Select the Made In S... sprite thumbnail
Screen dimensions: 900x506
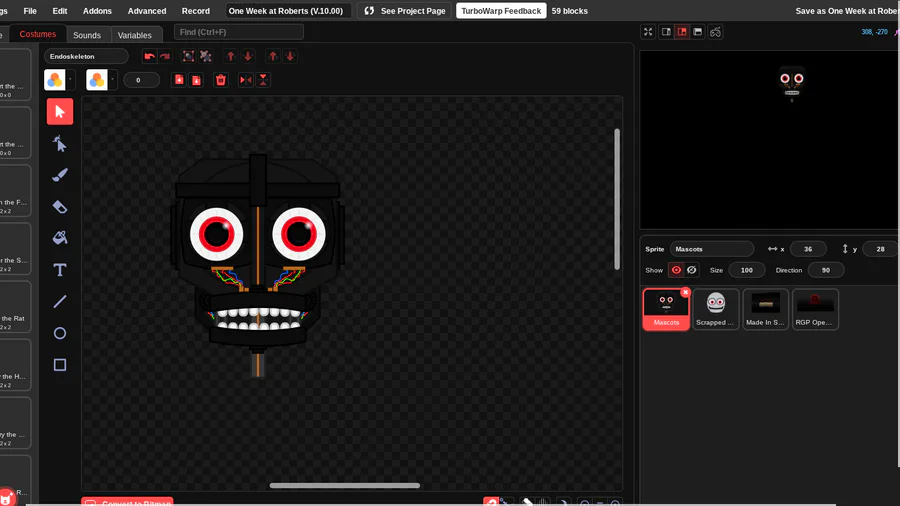point(765,309)
